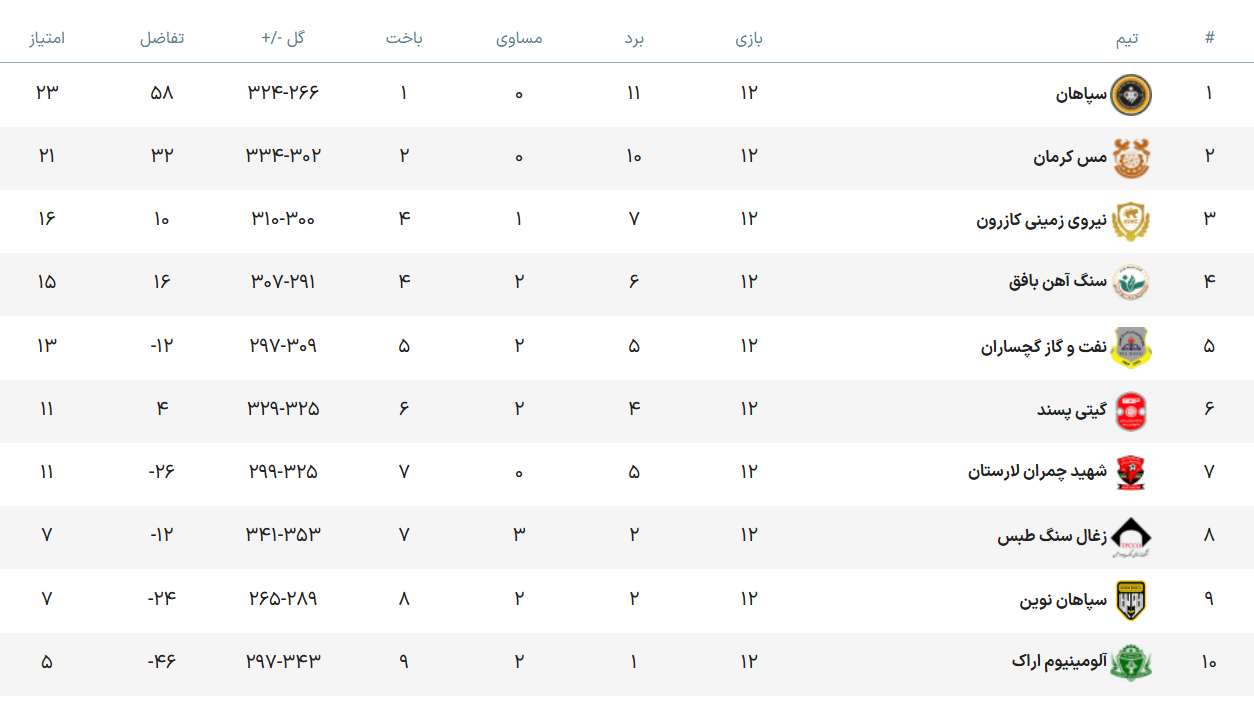Open the سپاهان team name link
The width and height of the screenshot is (1254, 705).
(x=1082, y=95)
